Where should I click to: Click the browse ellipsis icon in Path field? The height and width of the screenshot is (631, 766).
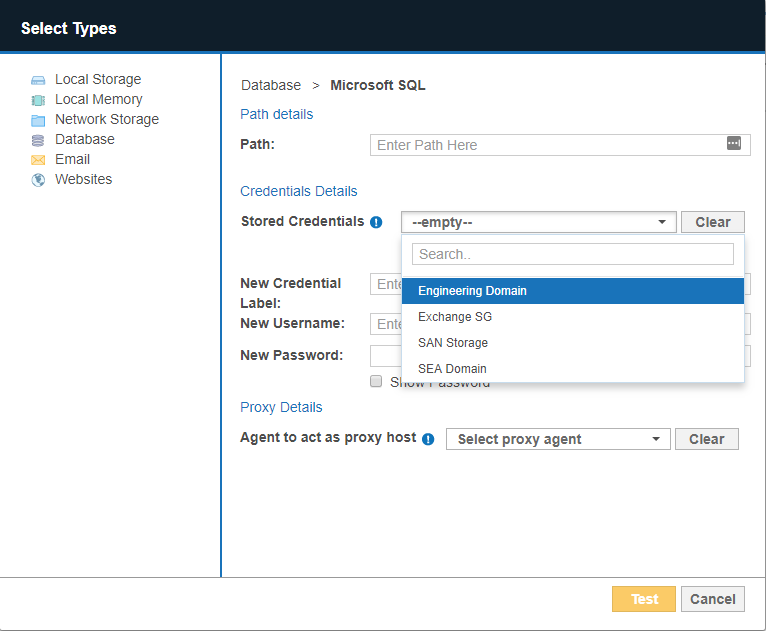point(734,144)
